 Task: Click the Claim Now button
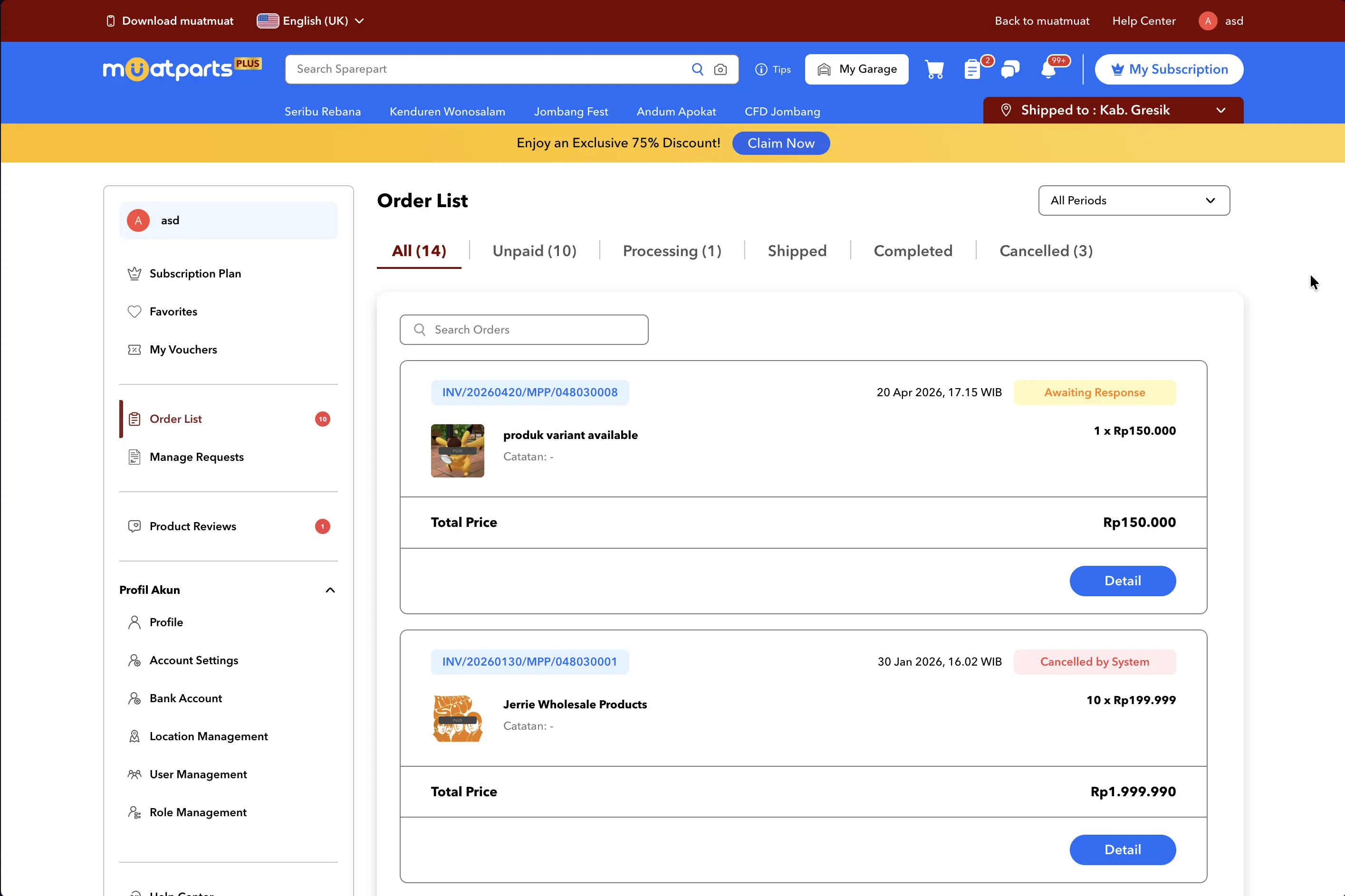pos(780,143)
